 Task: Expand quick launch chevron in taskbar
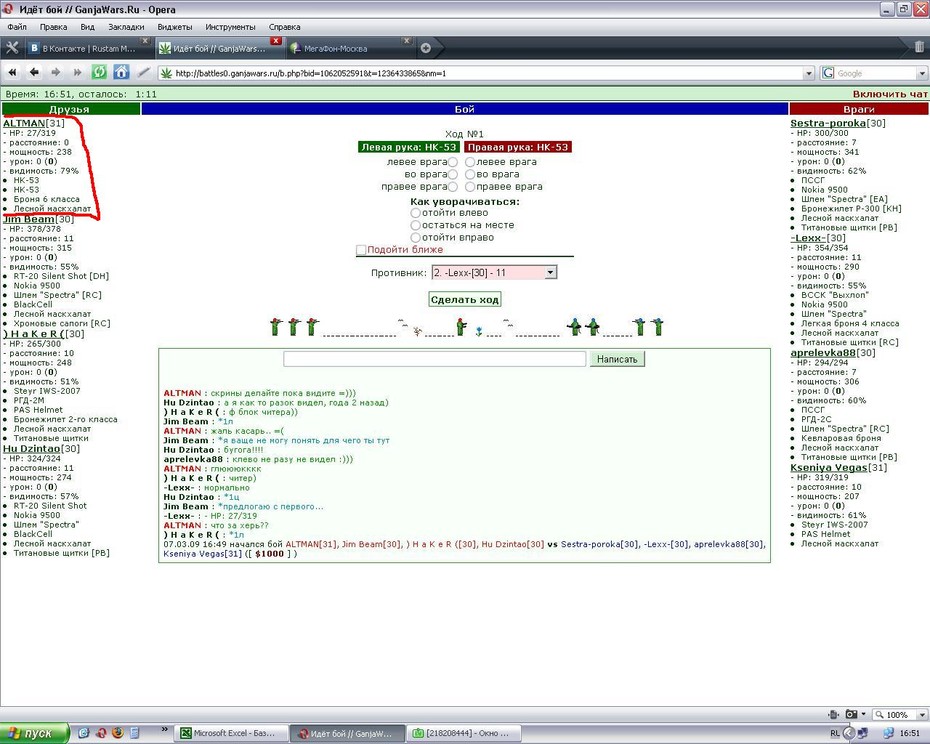[165, 730]
